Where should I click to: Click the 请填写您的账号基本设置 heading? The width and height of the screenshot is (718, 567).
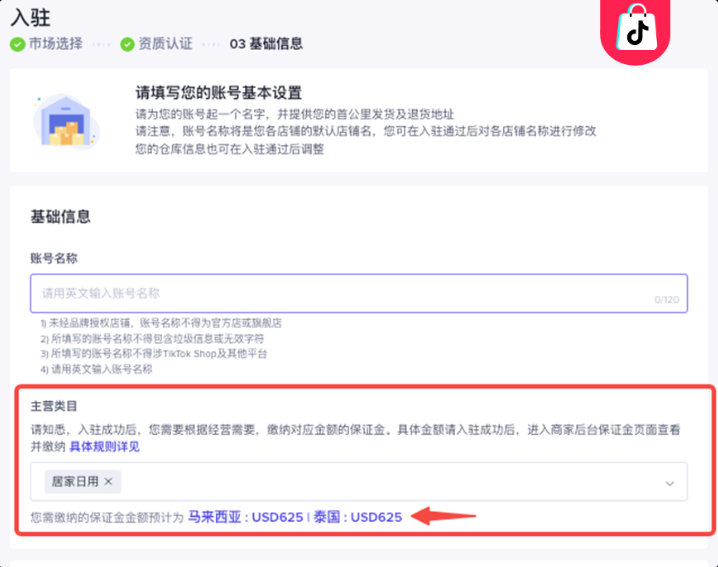218,93
